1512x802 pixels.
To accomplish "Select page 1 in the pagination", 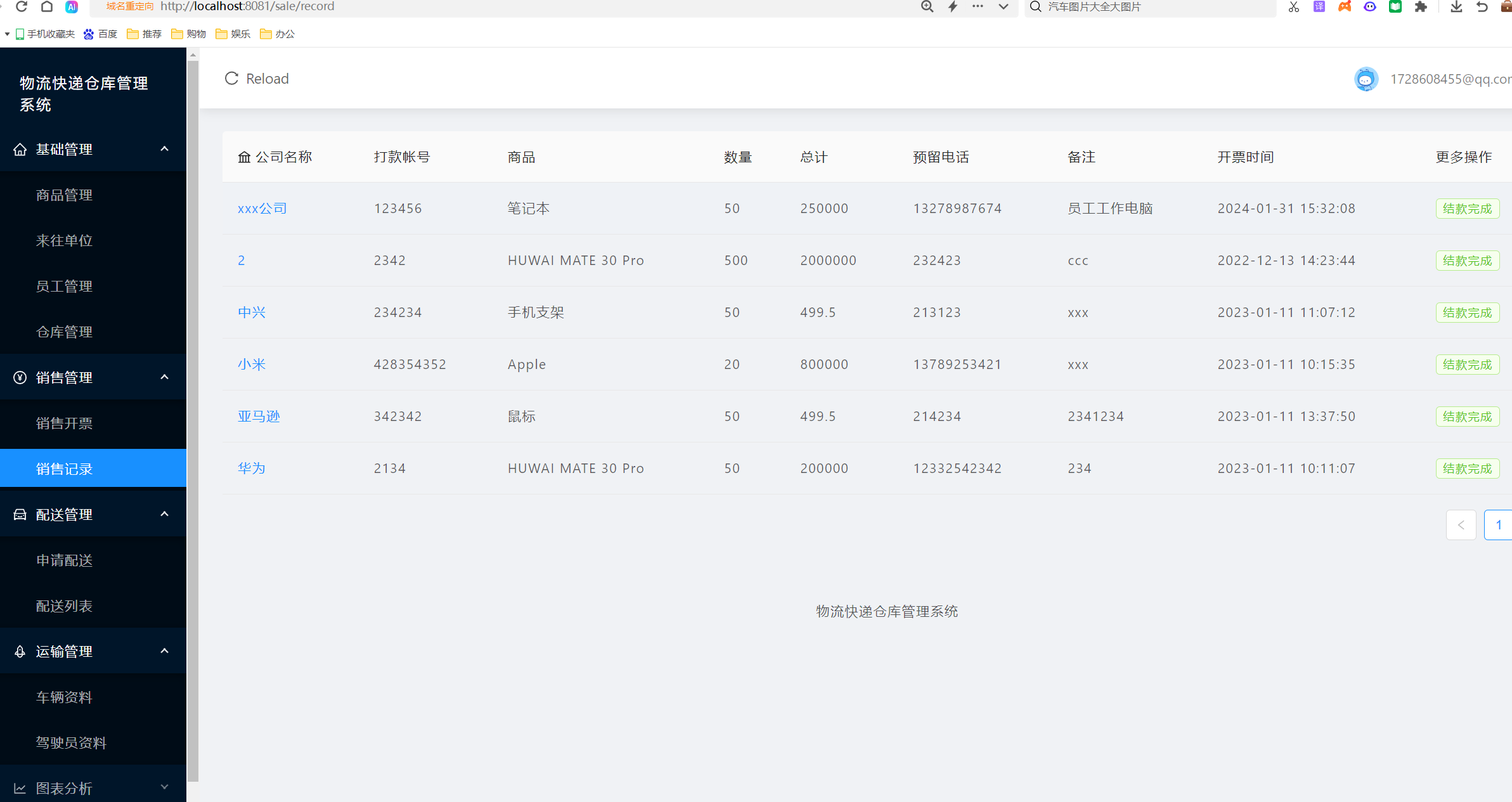I will [1499, 524].
